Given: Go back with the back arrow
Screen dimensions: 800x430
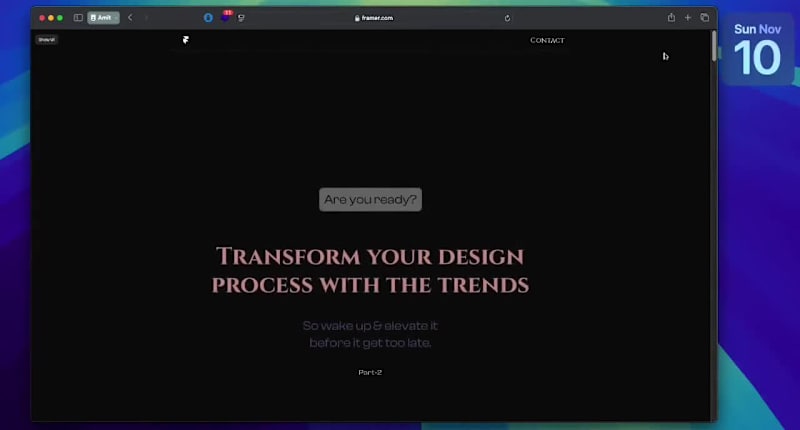Looking at the screenshot, I should coord(130,18).
